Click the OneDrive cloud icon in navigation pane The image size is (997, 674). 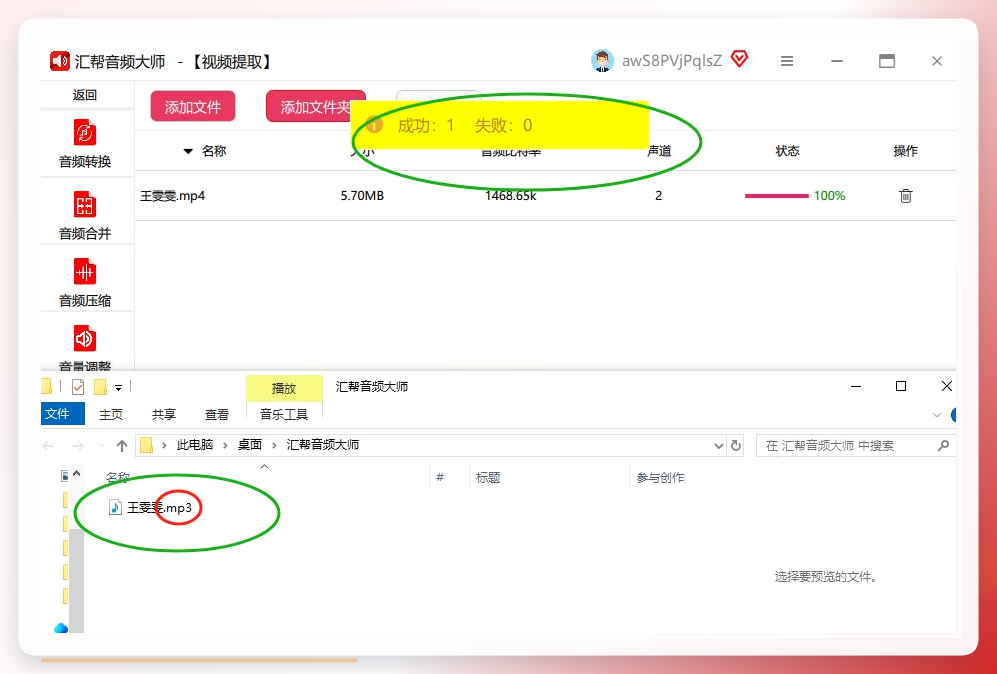click(x=61, y=628)
